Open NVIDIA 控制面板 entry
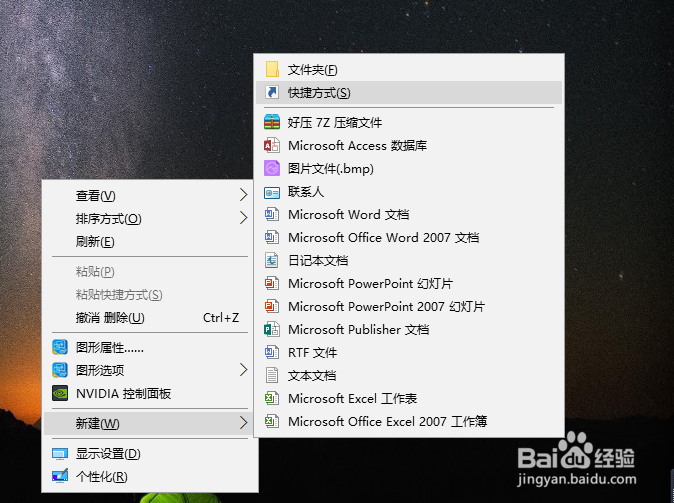 coord(150,393)
